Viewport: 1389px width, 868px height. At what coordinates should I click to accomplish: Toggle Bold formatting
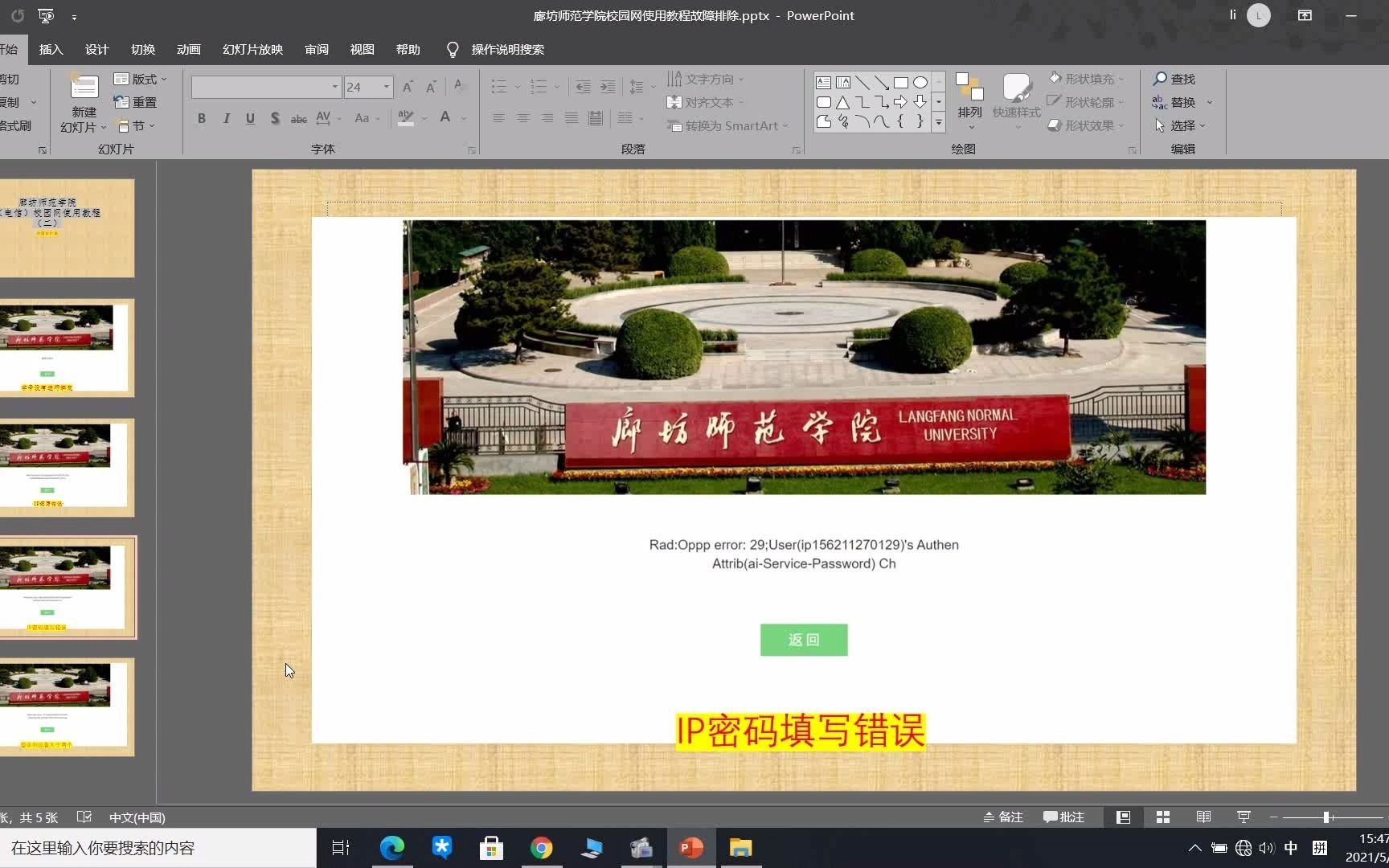[202, 118]
